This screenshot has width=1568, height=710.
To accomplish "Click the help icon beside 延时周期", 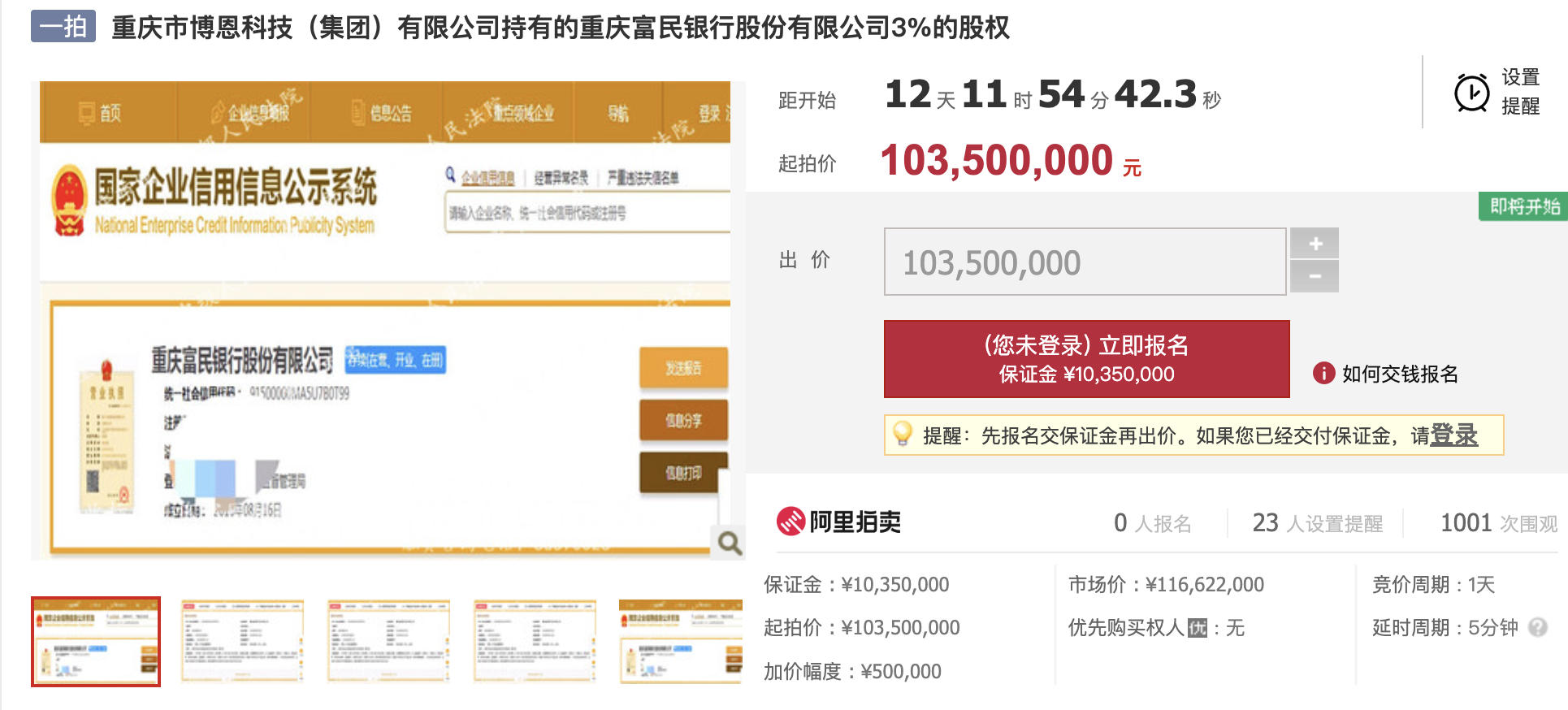I will pyautogui.click(x=1537, y=627).
